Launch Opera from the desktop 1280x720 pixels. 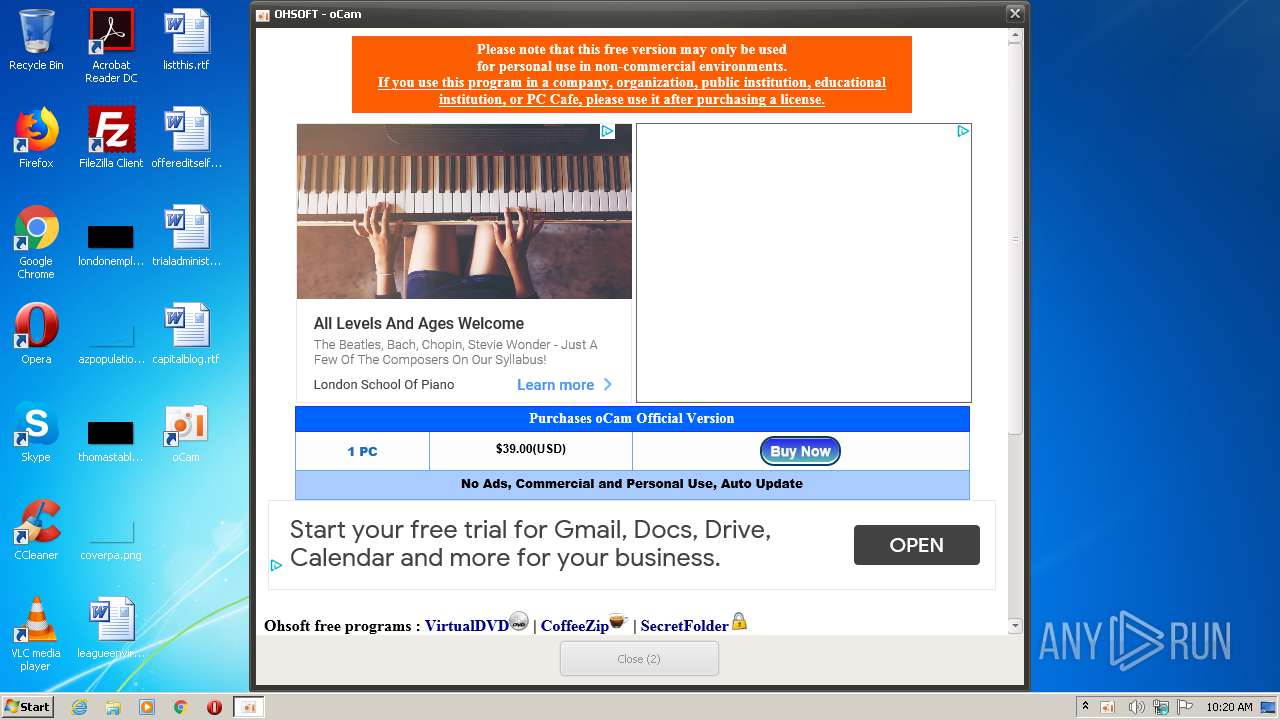(x=36, y=334)
